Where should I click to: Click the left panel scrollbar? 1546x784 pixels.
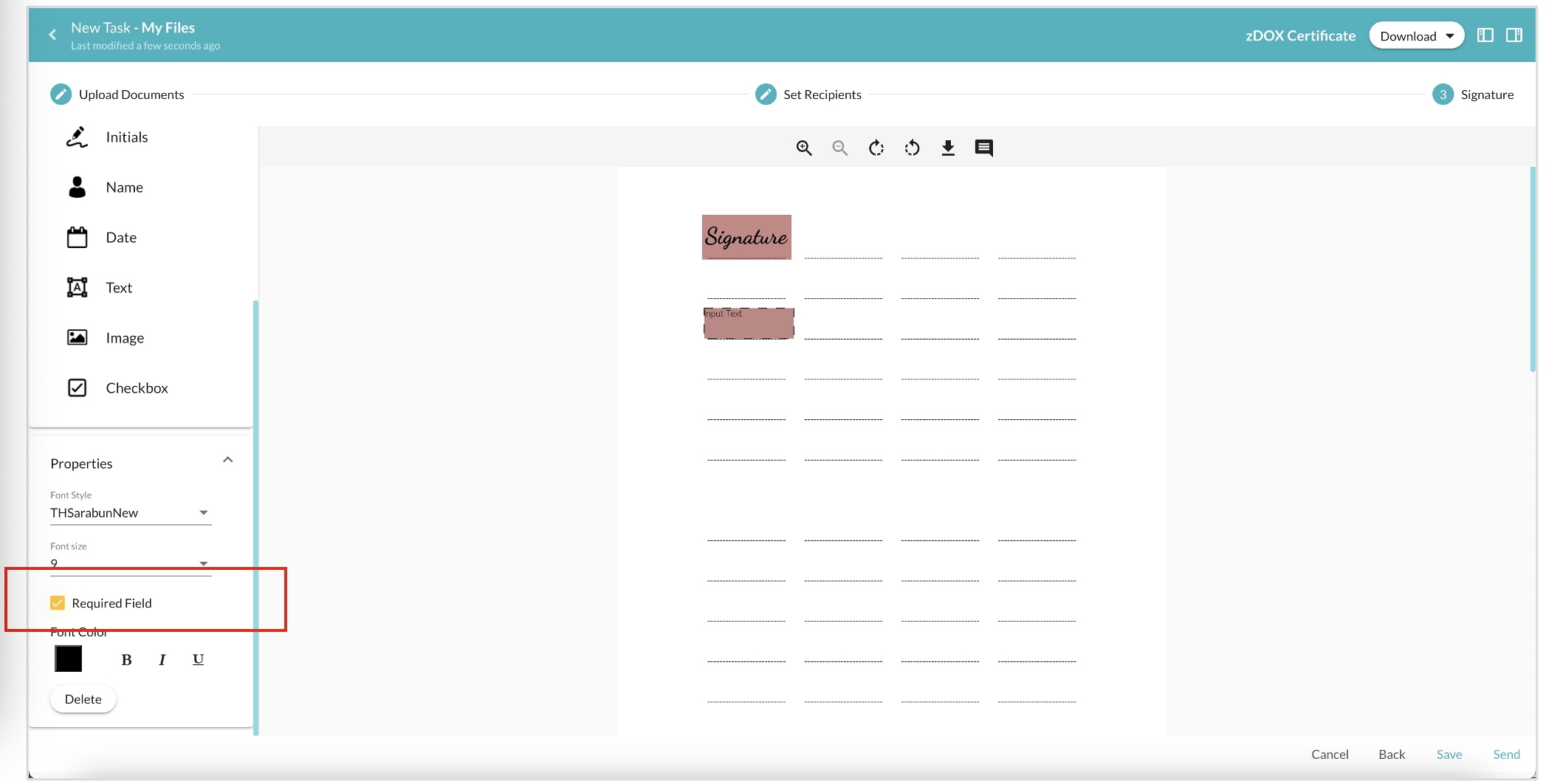click(x=255, y=517)
